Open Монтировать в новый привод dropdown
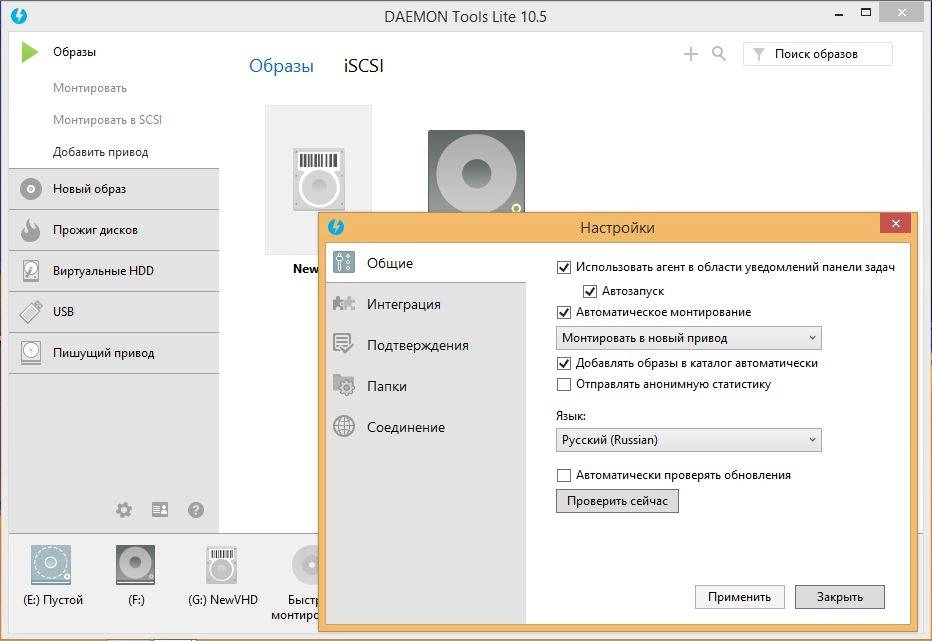Screen dimensions: 932x641 [689, 338]
